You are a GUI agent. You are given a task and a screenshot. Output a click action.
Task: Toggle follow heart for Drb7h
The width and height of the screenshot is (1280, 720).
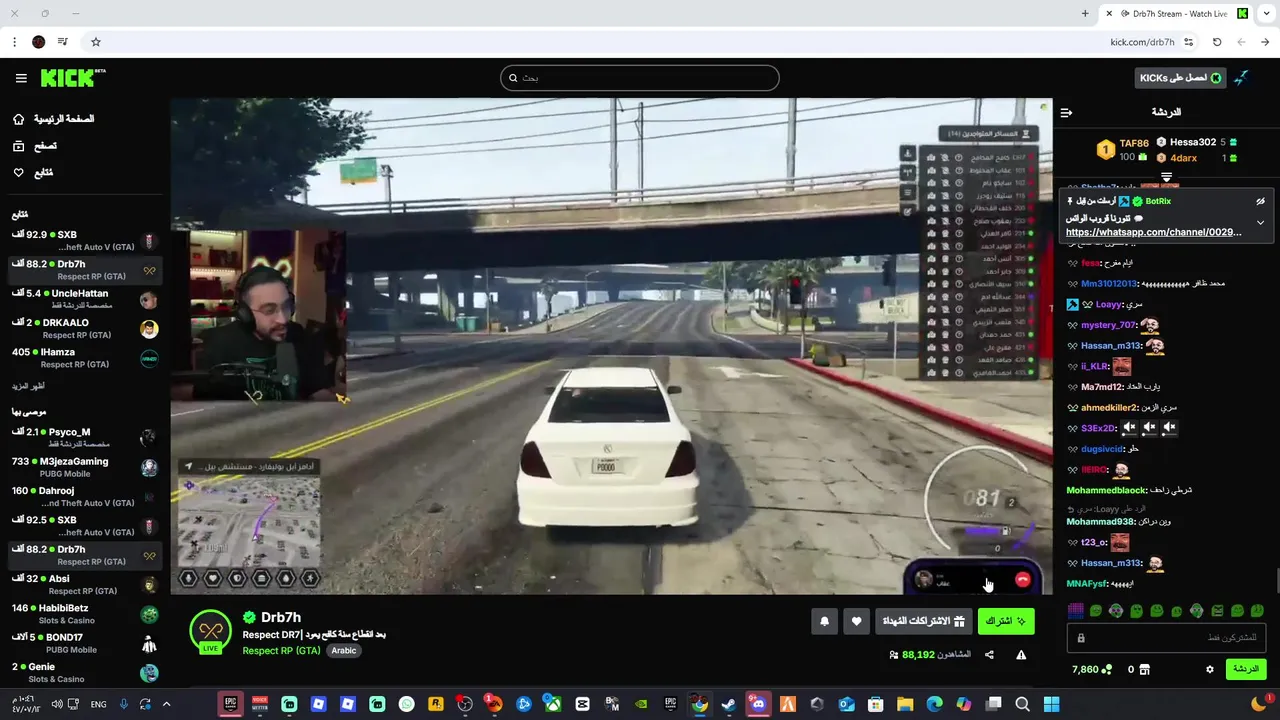pyautogui.click(x=856, y=621)
